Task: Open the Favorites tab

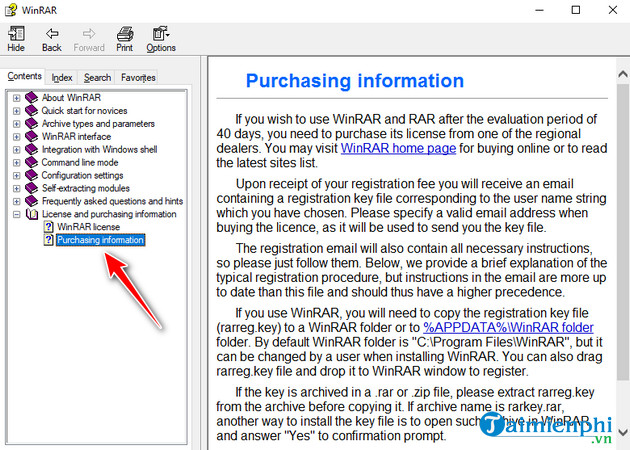Action: (138, 77)
